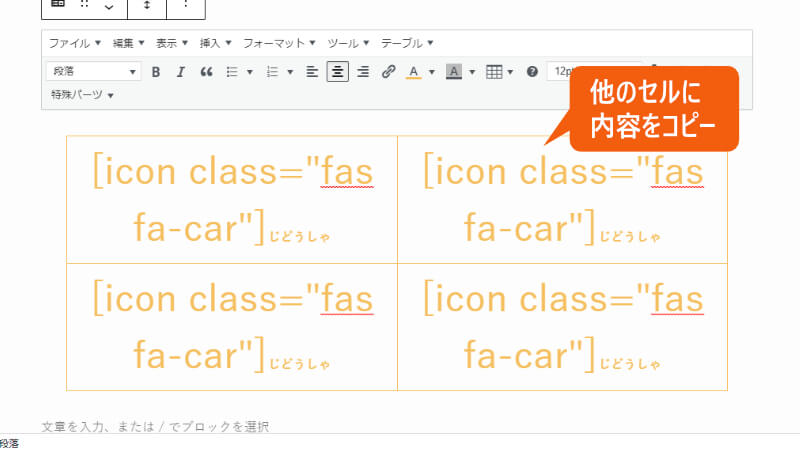800x450 pixels.
Task: Click the top-left table cell text
Action: (232, 199)
